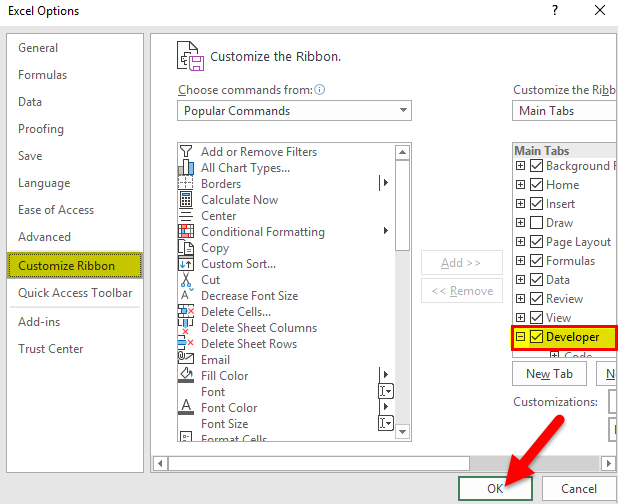Uncheck the Page Layout tab checkbox
This screenshot has height=504, width=618.
(536, 241)
